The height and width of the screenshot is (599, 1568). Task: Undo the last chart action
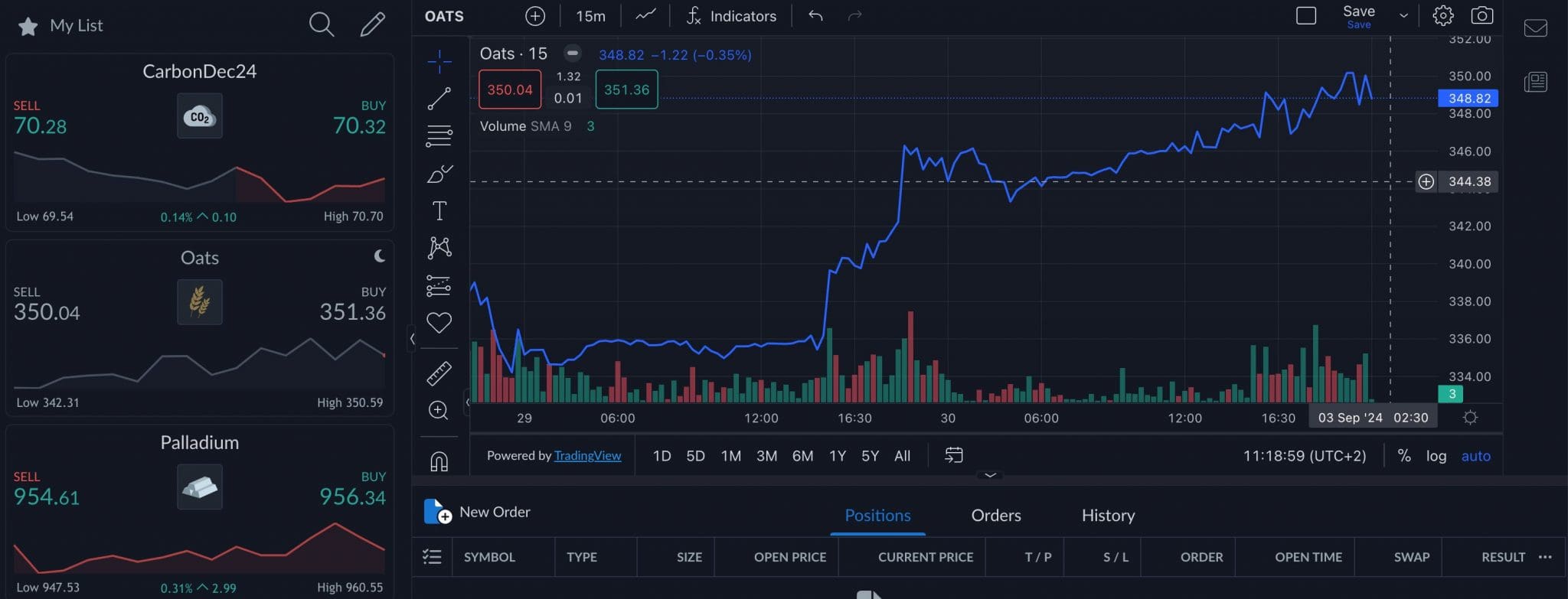[x=815, y=15]
